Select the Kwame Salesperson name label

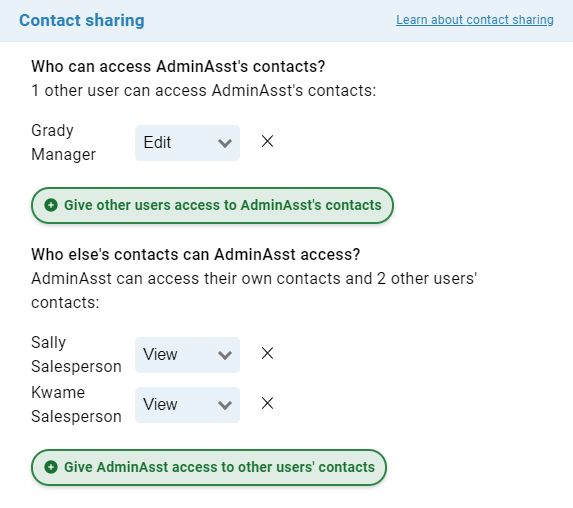tap(76, 405)
